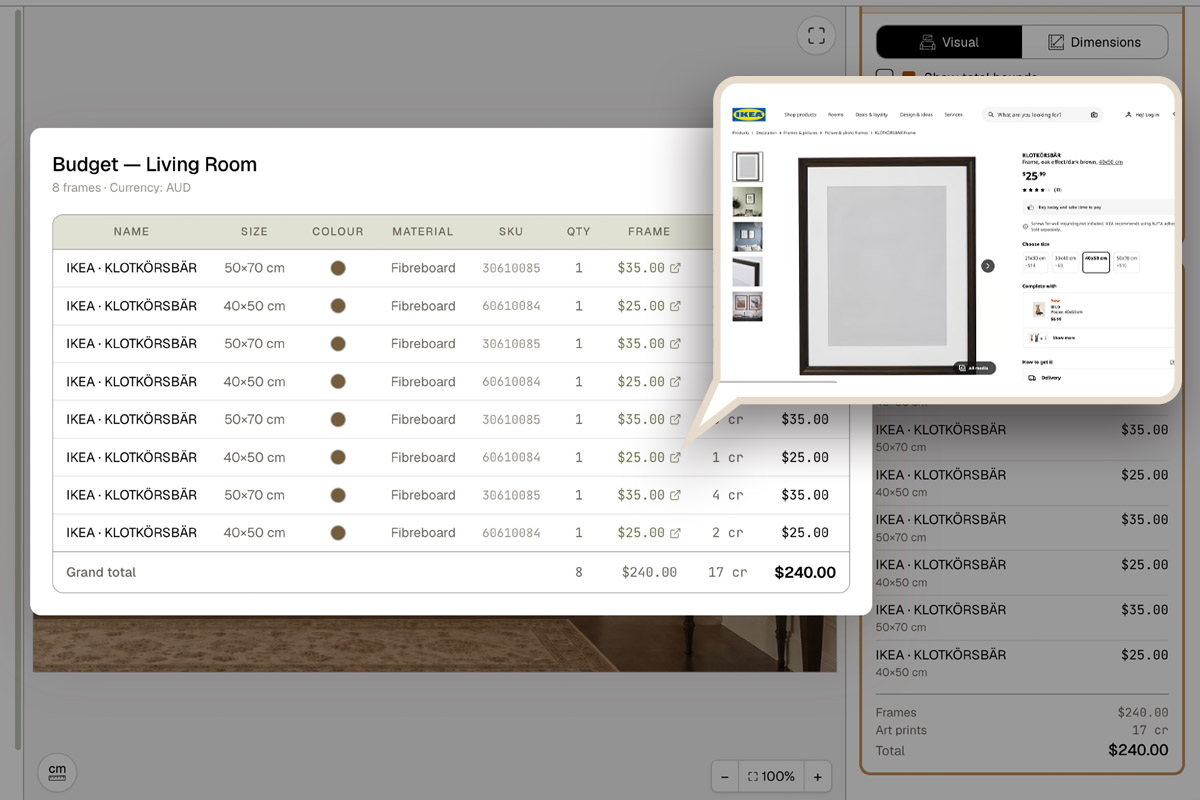Image resolution: width=1200 pixels, height=800 pixels.
Task: Open external link icon in the 4 cr row
Action: 675,495
